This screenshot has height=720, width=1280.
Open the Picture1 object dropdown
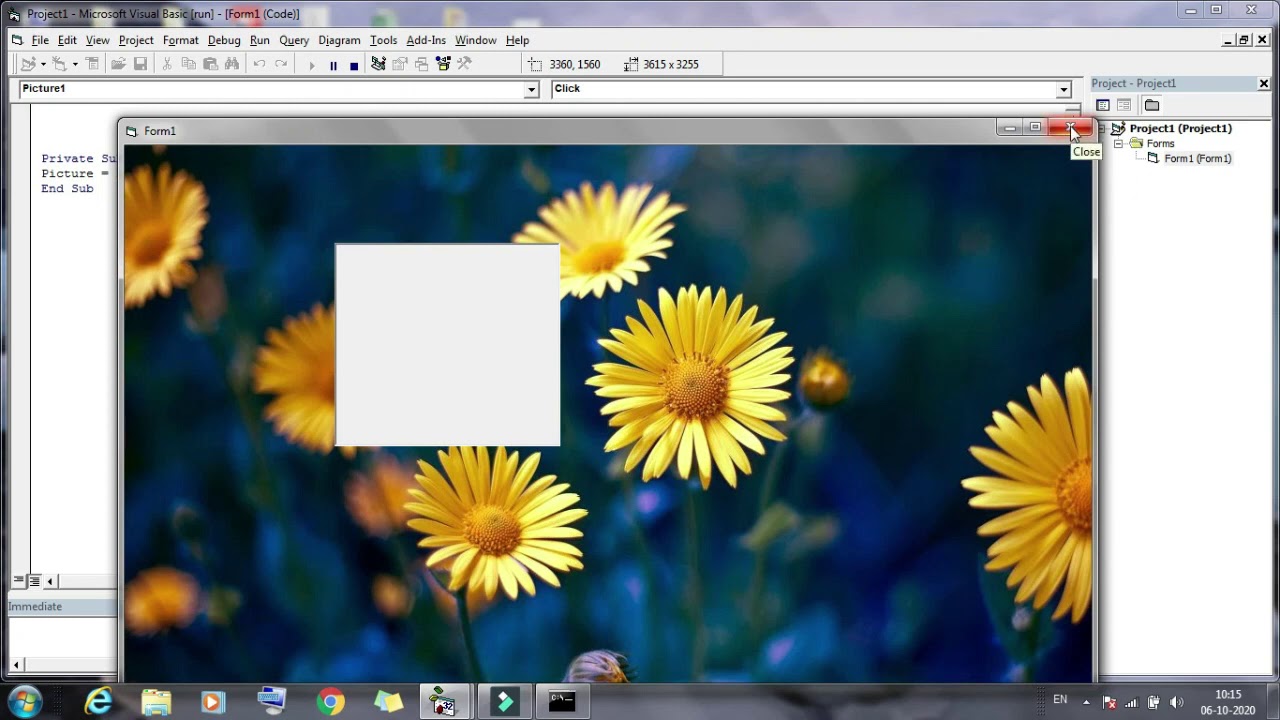[x=532, y=89]
